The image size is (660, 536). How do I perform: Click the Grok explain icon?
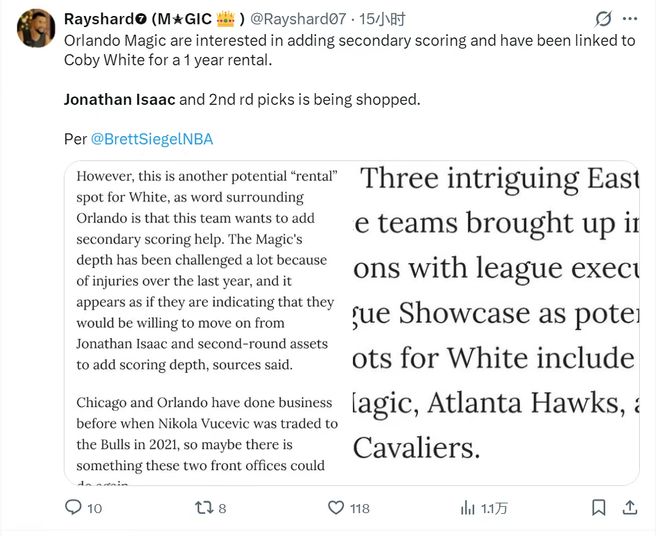point(603,19)
